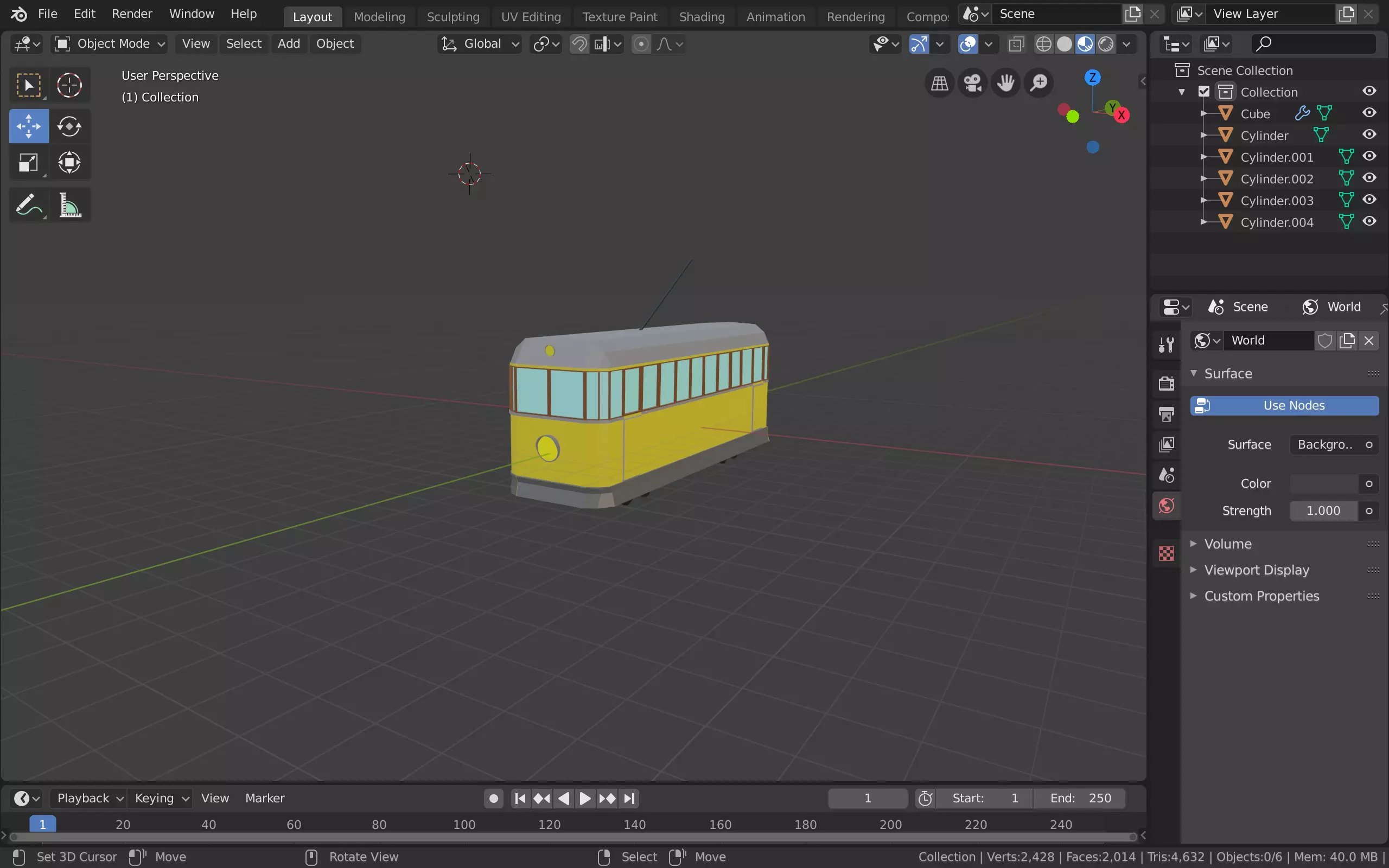Open the Texture properties tab

point(1167,553)
